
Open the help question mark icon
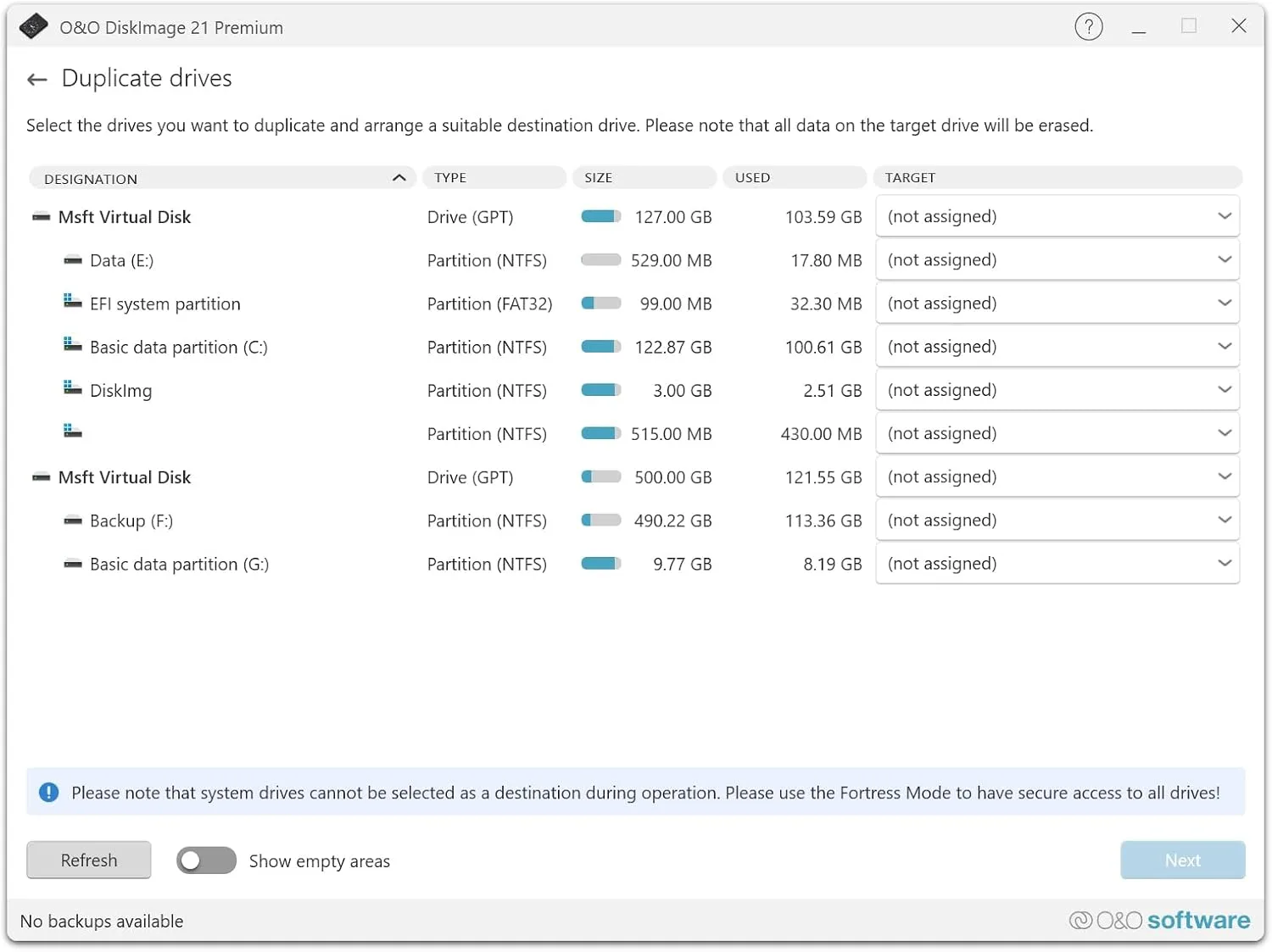tap(1089, 26)
